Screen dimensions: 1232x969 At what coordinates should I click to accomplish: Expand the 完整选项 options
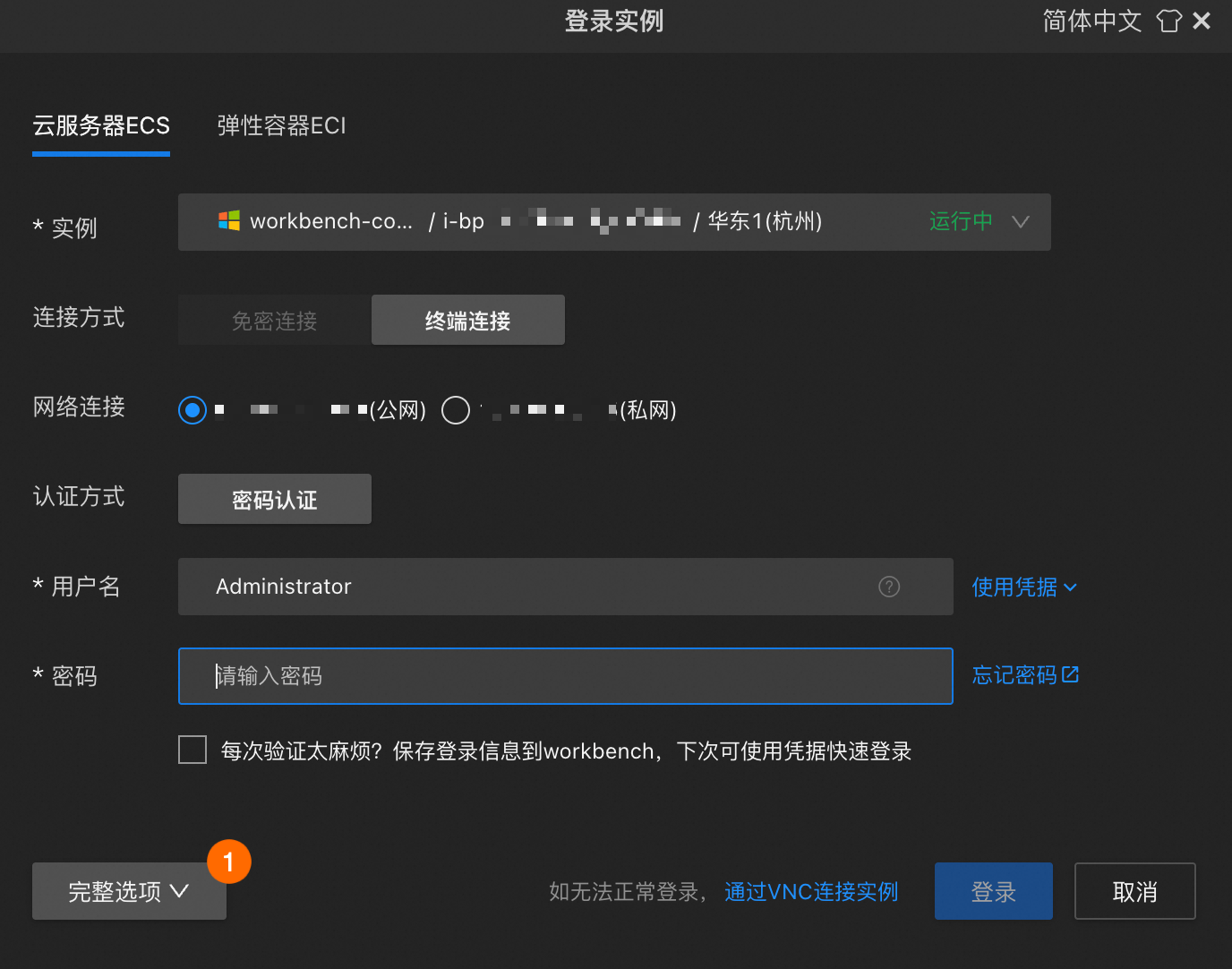click(128, 891)
